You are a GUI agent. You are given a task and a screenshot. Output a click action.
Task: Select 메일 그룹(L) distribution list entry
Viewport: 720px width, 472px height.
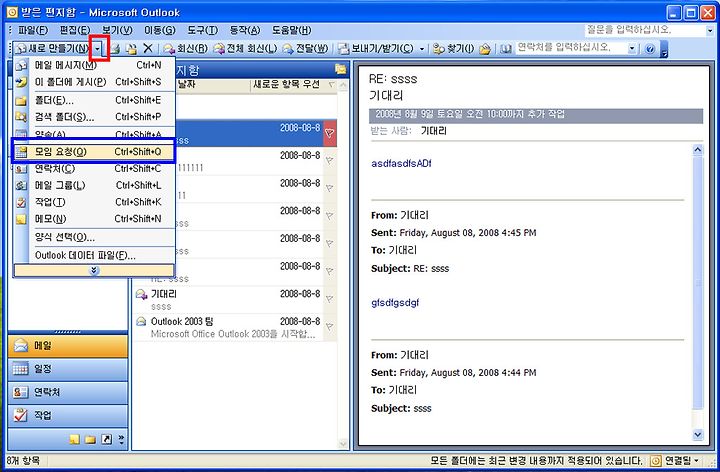coord(94,185)
